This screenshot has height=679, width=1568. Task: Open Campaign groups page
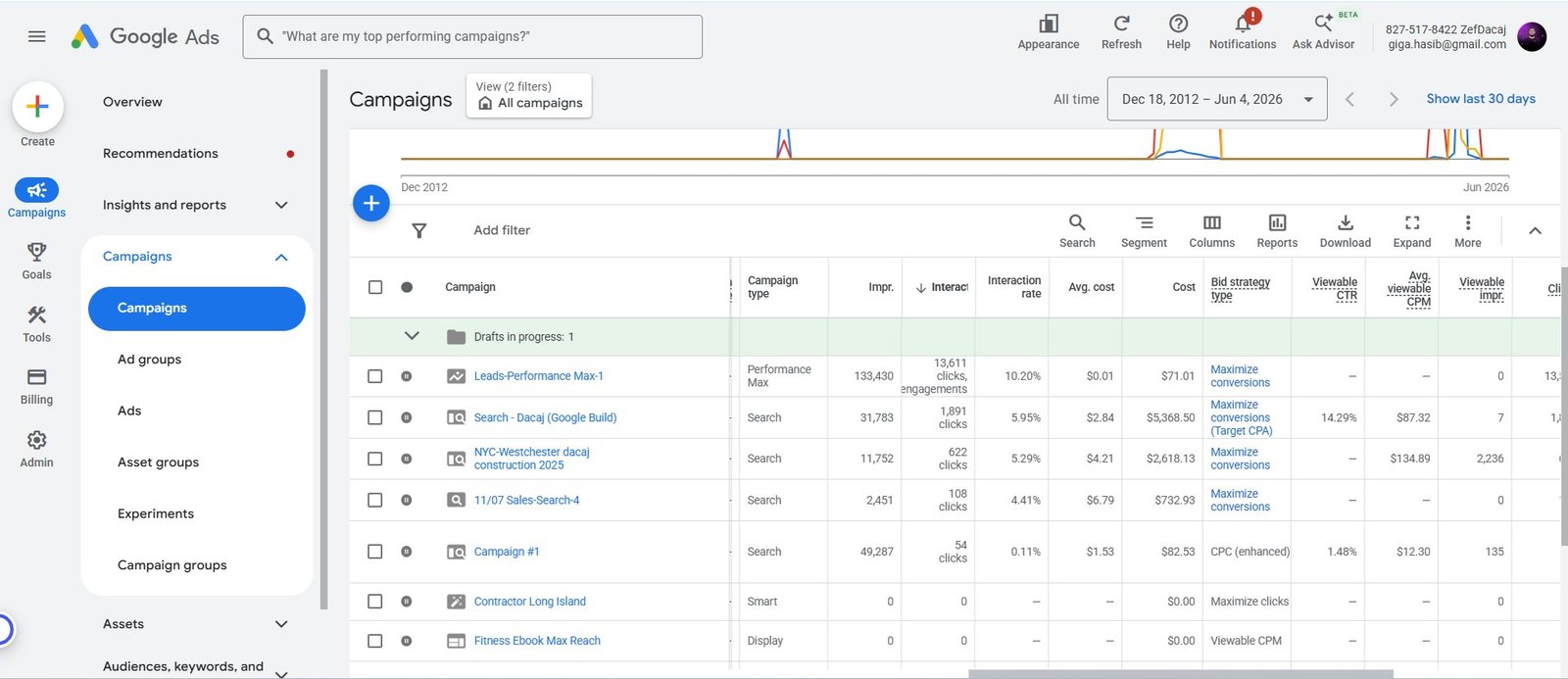coord(172,565)
